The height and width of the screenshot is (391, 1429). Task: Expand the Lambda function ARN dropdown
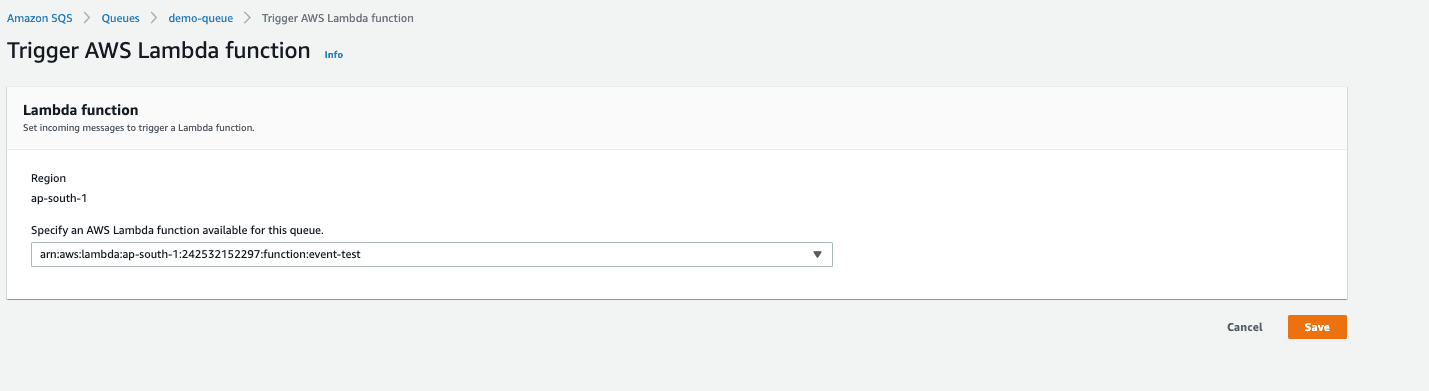click(x=432, y=254)
